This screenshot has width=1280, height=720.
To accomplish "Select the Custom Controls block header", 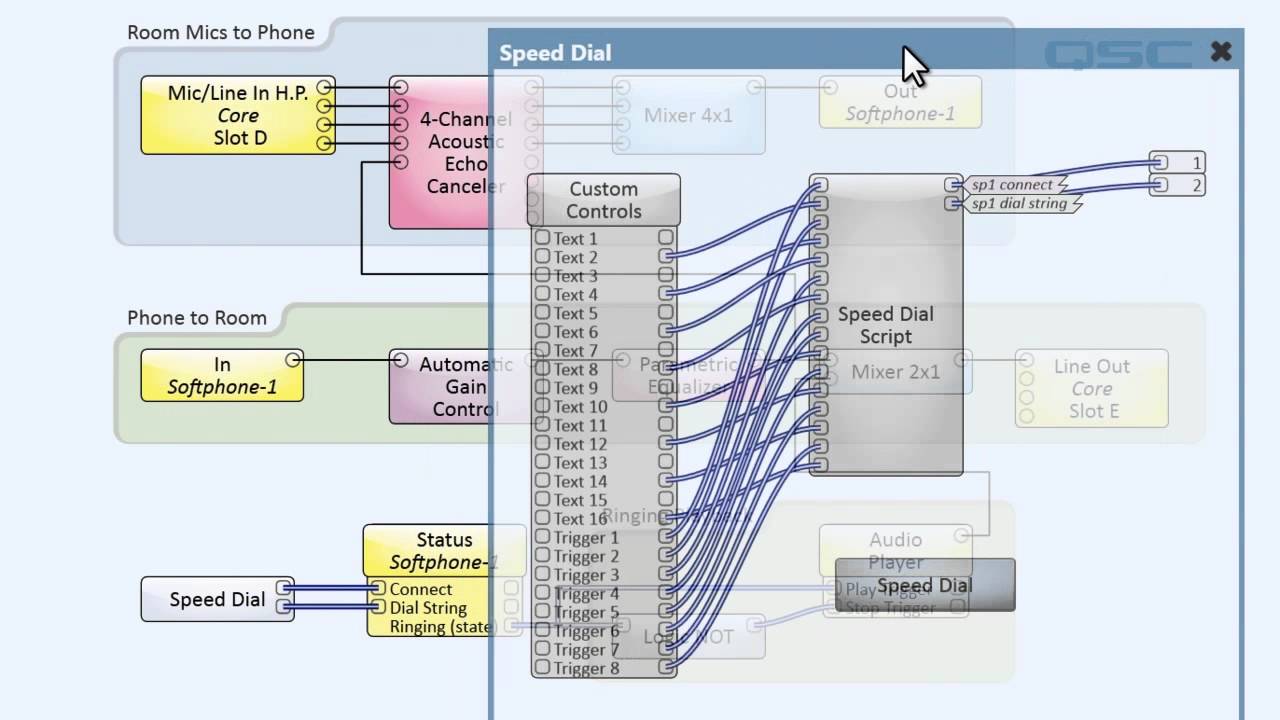I will tap(604, 200).
